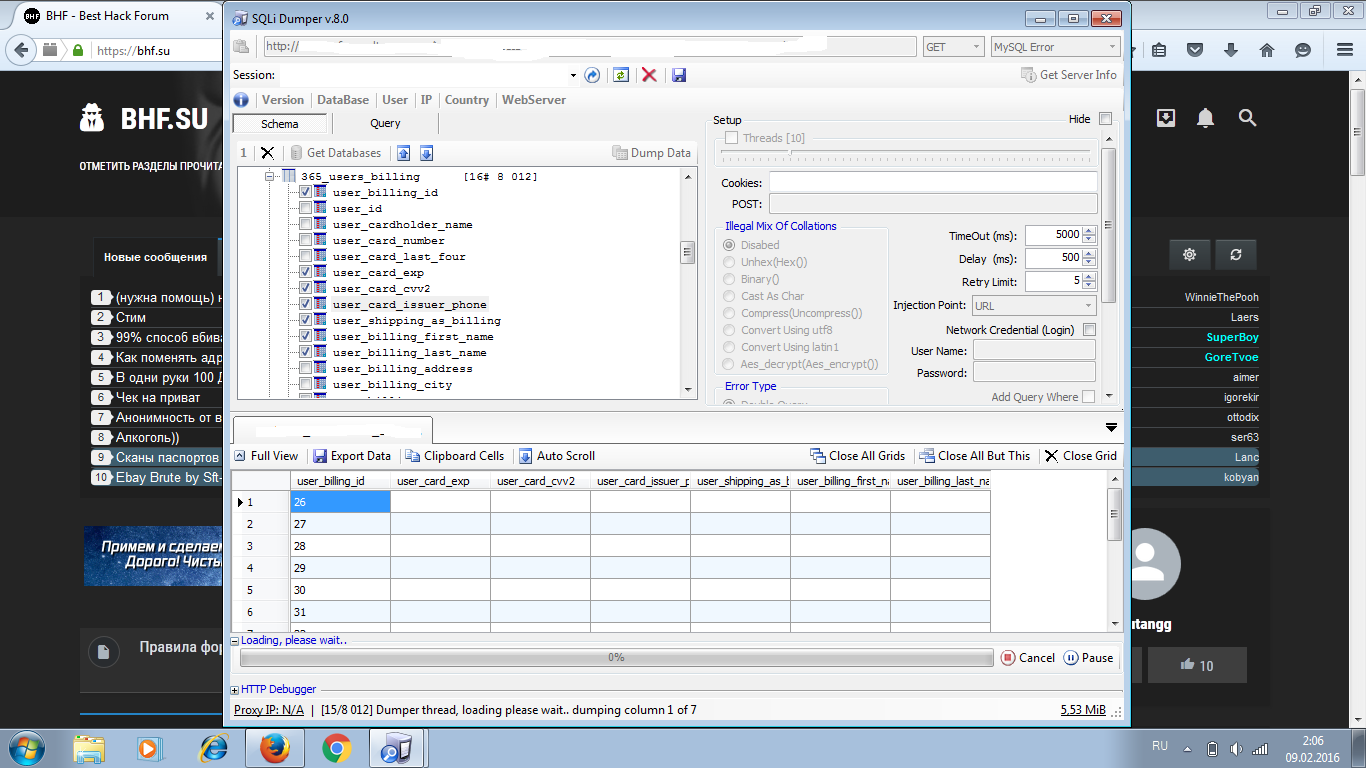Select the Schema tab
The width and height of the screenshot is (1366, 768).
tap(280, 124)
